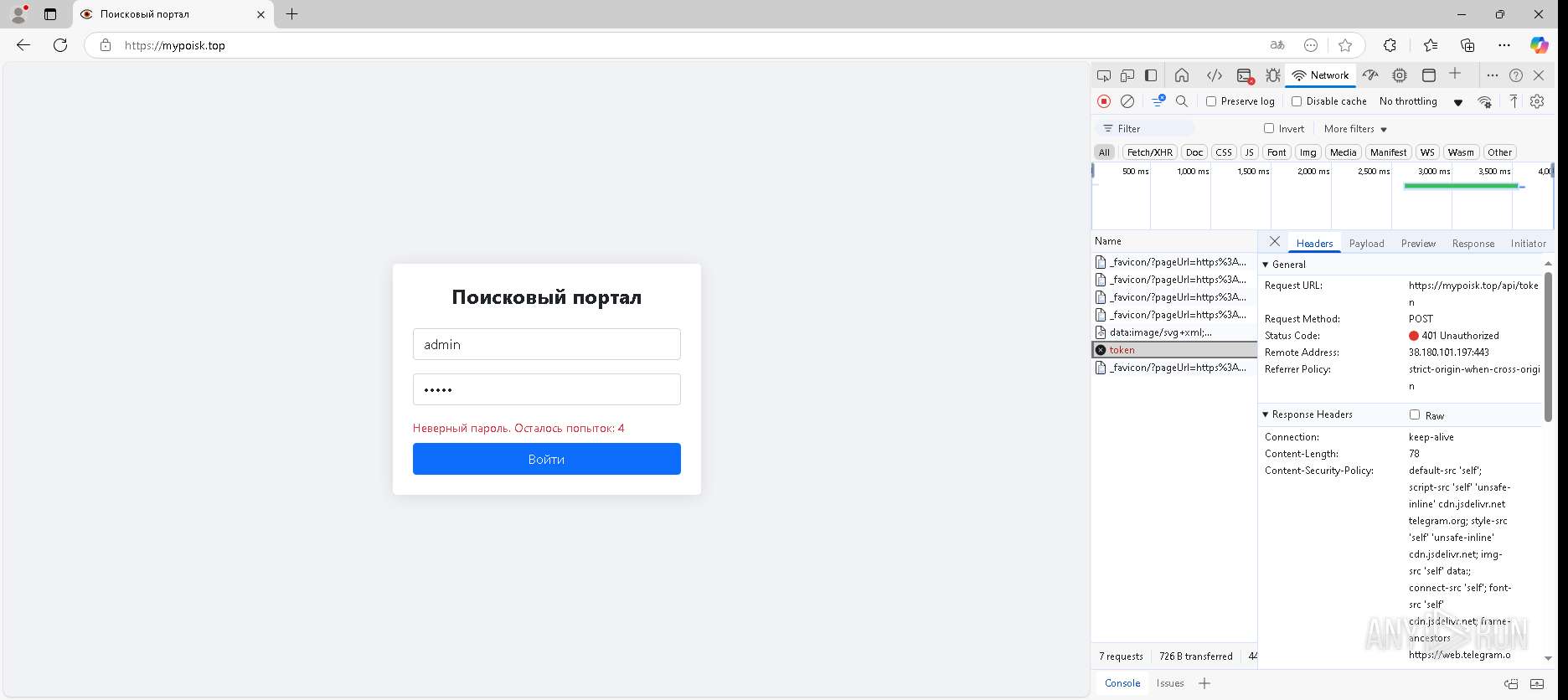This screenshot has height=700, width=1568.
Task: Add more tools with the plus icon
Action: (1455, 75)
